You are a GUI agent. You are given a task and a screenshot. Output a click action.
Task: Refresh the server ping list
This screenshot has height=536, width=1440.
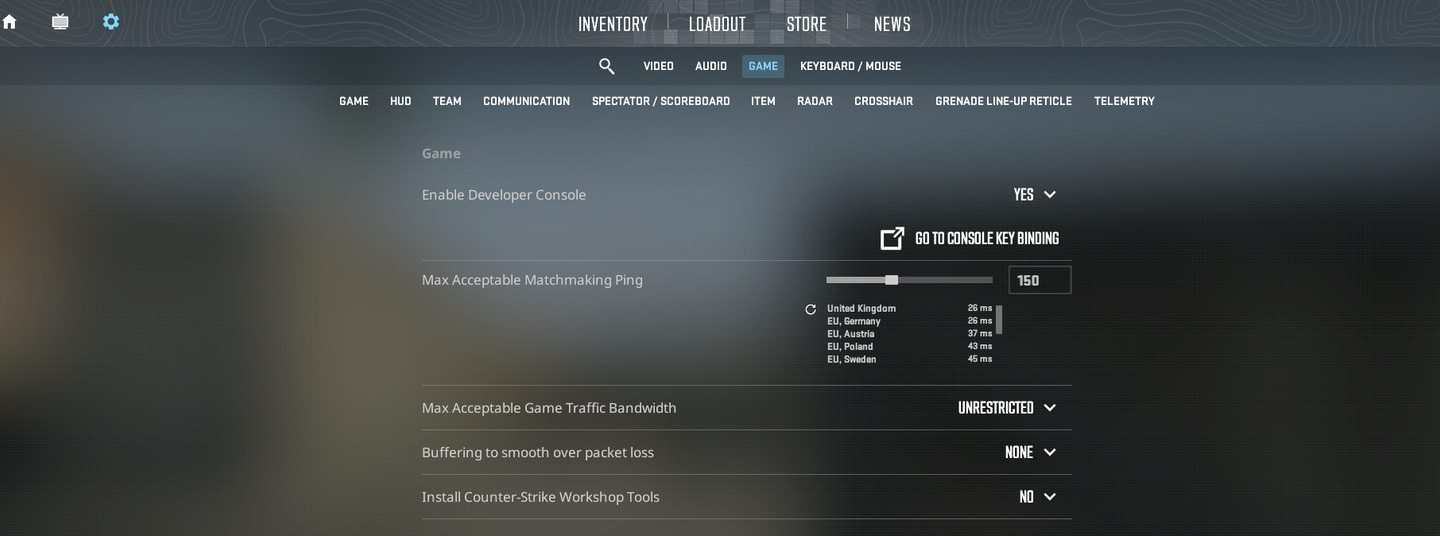click(811, 309)
